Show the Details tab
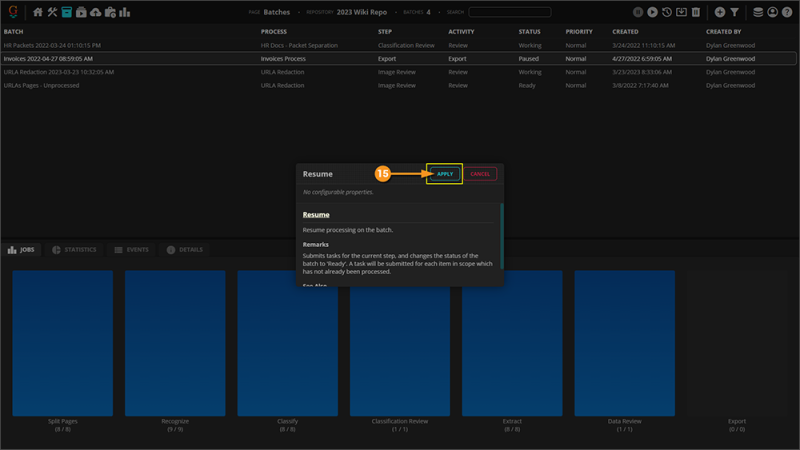The image size is (800, 450). tap(184, 250)
